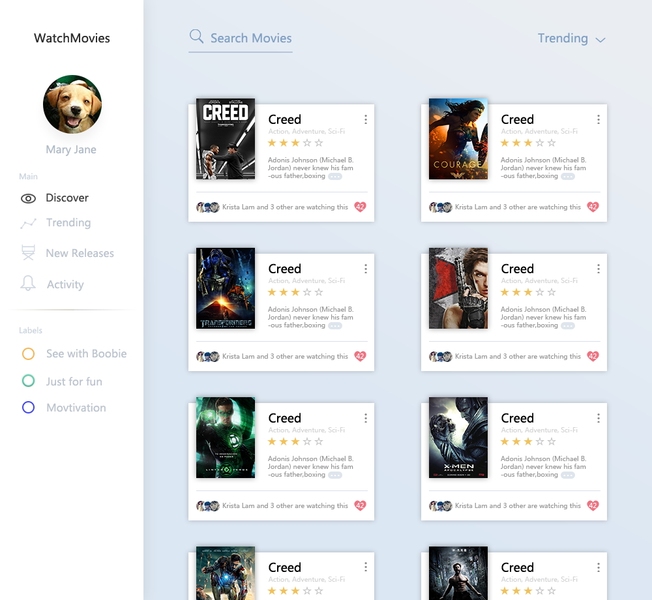The height and width of the screenshot is (600, 652).
Task: Click star rating on X-Men card
Action: (528, 442)
